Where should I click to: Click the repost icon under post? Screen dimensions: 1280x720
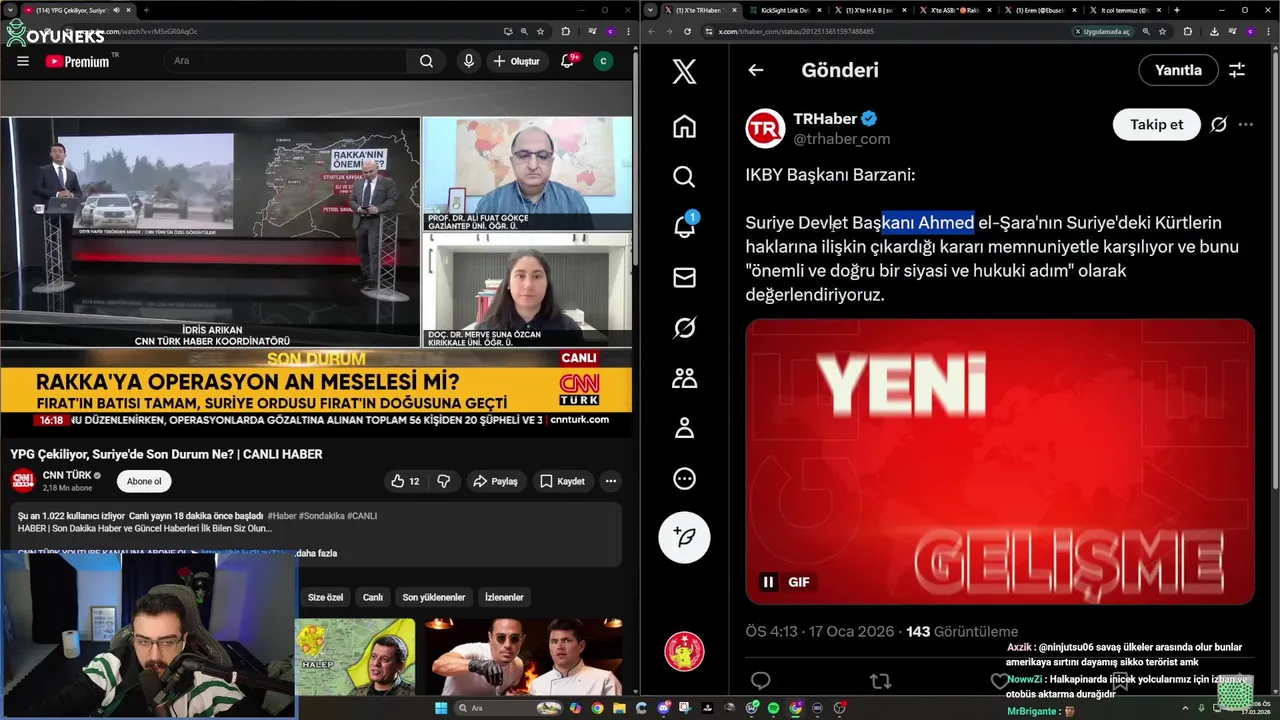880,681
